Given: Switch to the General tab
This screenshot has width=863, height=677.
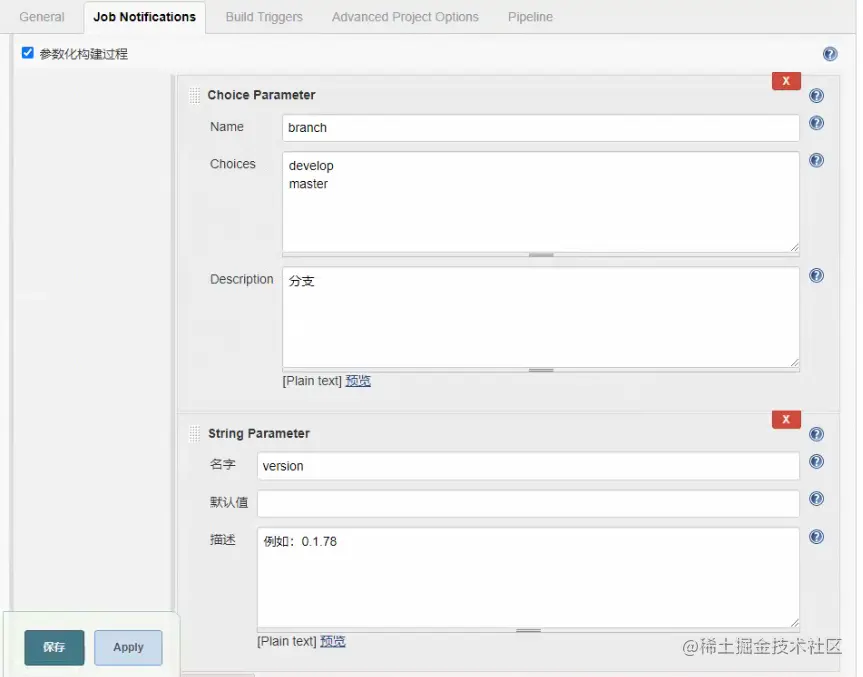Looking at the screenshot, I should pos(42,17).
